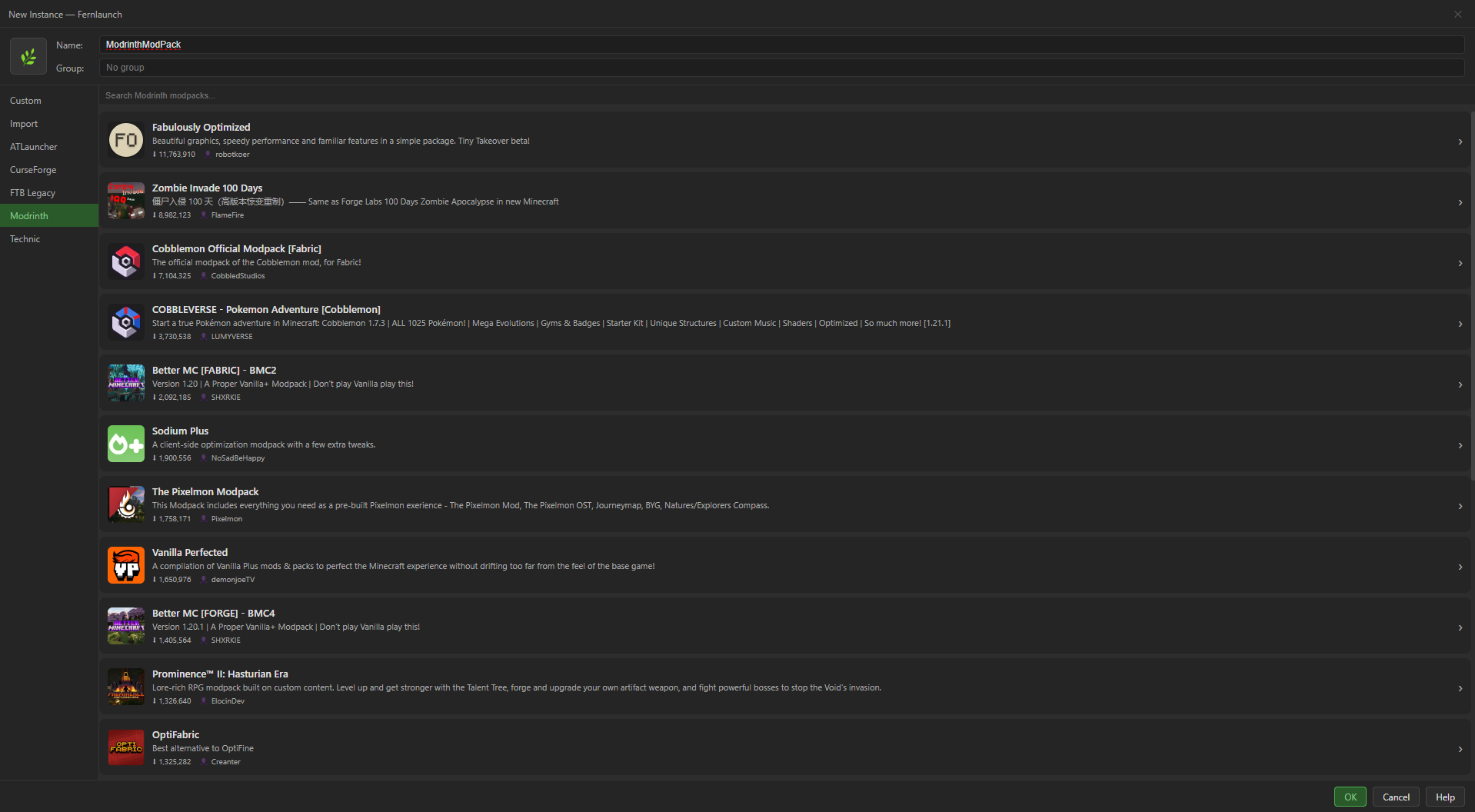The width and height of the screenshot is (1475, 812).
Task: Expand Better MC FABRIC BMC2 chevron
Action: coord(1460,384)
